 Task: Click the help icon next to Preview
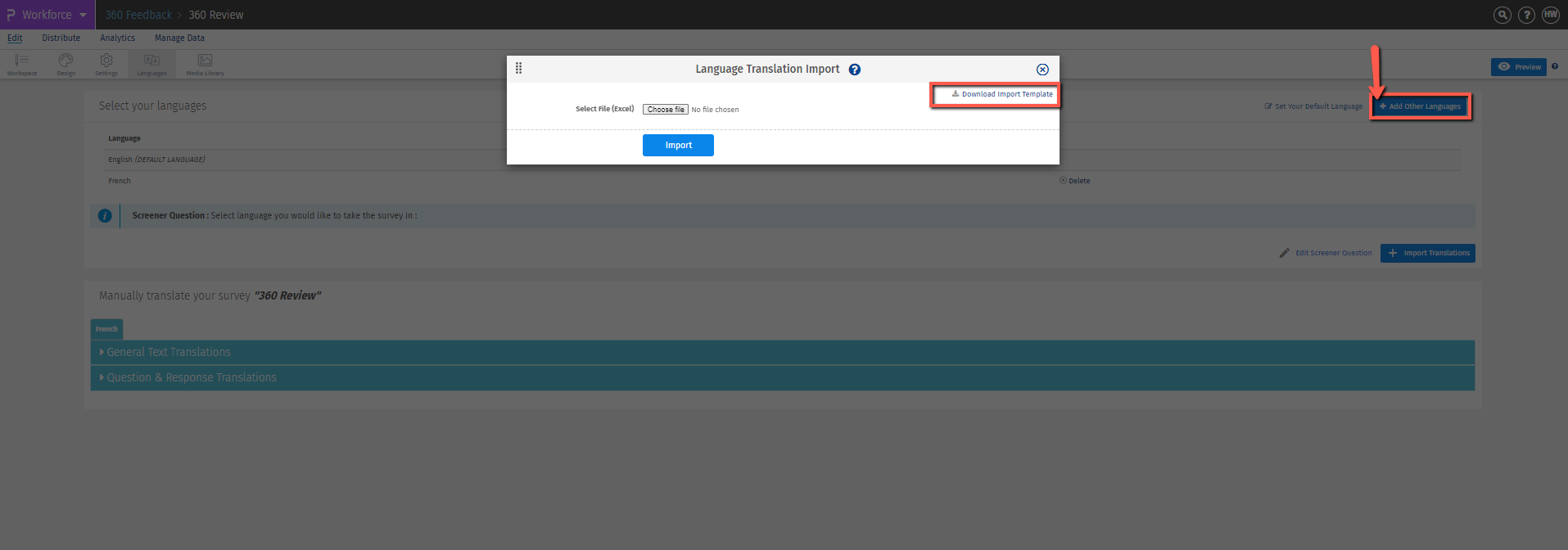tap(1555, 66)
